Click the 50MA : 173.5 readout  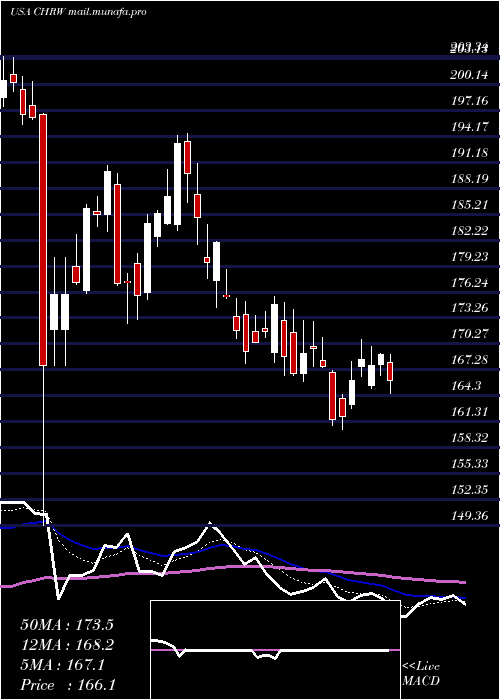click(x=67, y=625)
